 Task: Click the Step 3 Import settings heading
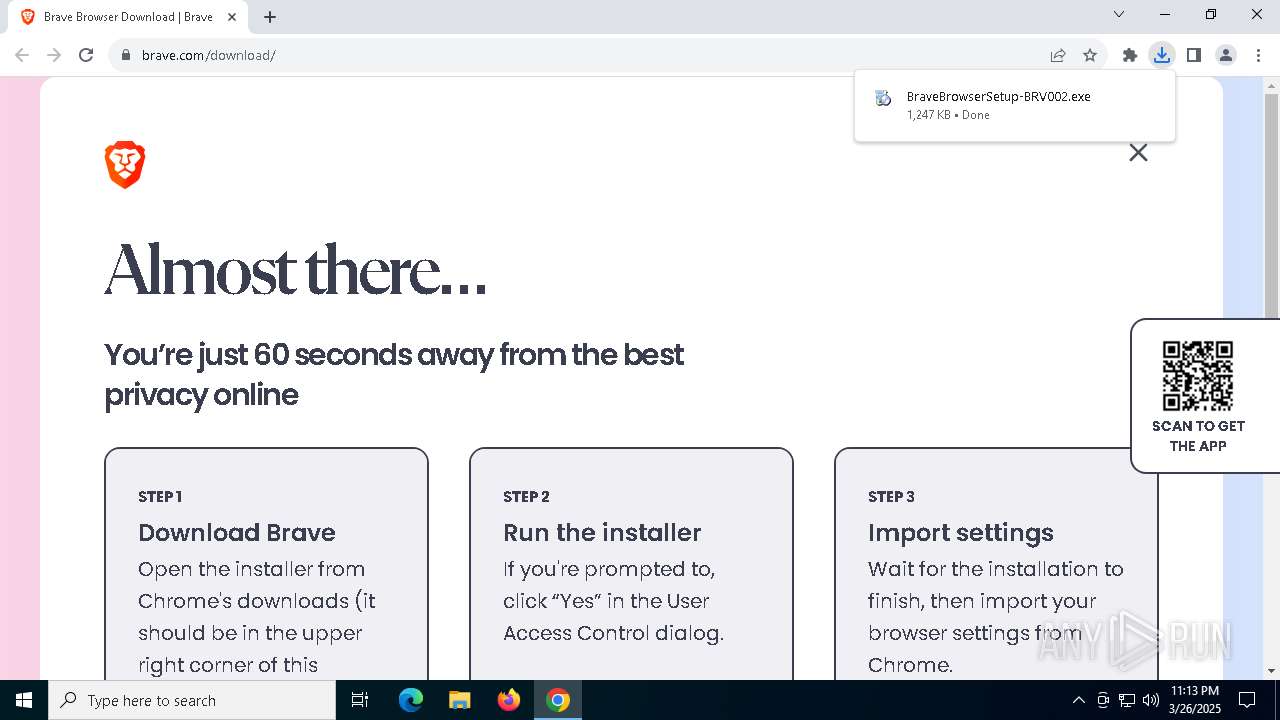961,533
